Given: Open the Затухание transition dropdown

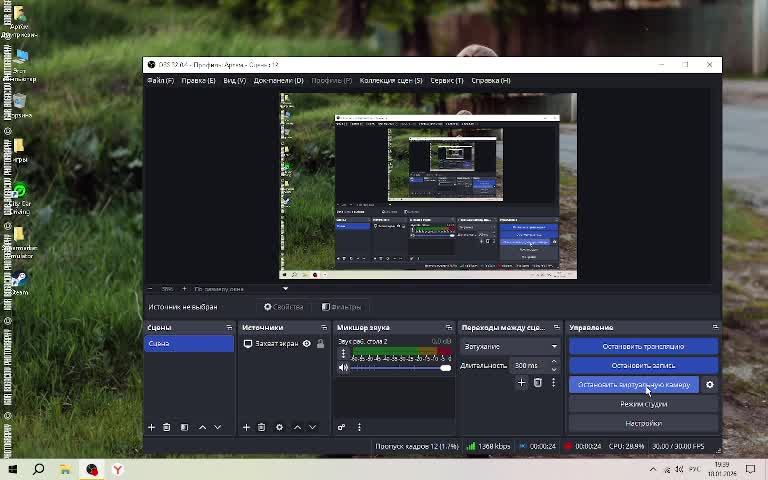Looking at the screenshot, I should [510, 346].
